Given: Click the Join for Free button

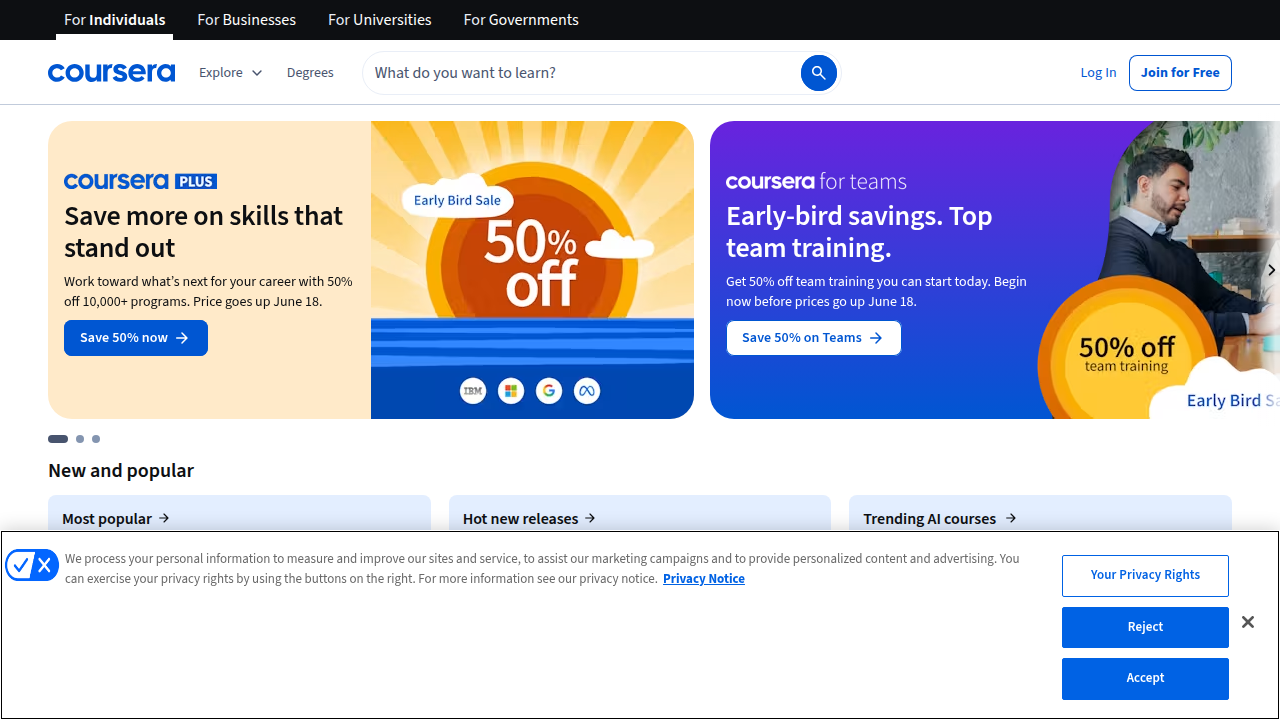Looking at the screenshot, I should [1180, 73].
